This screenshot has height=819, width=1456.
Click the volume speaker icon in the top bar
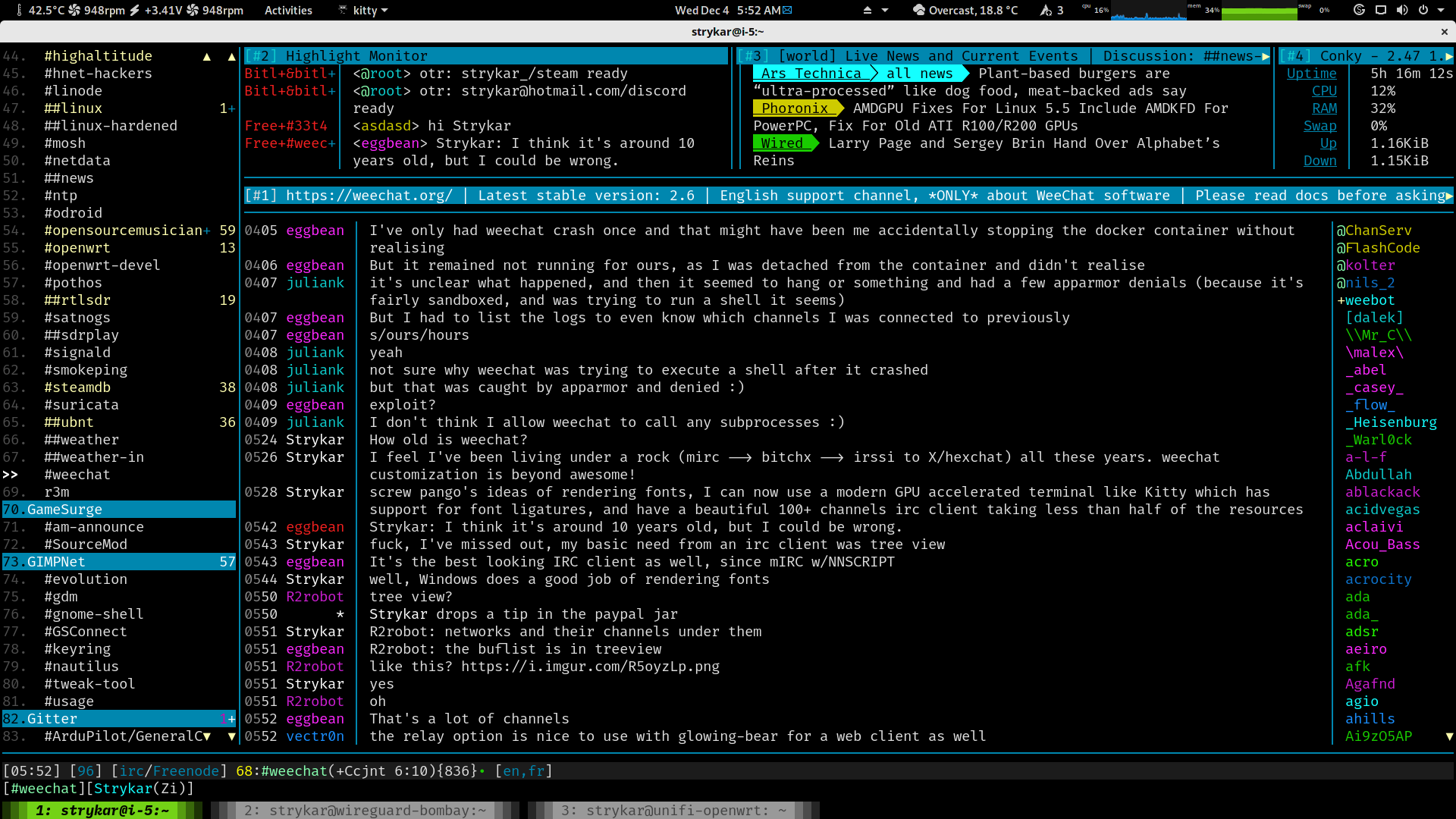click(1404, 11)
